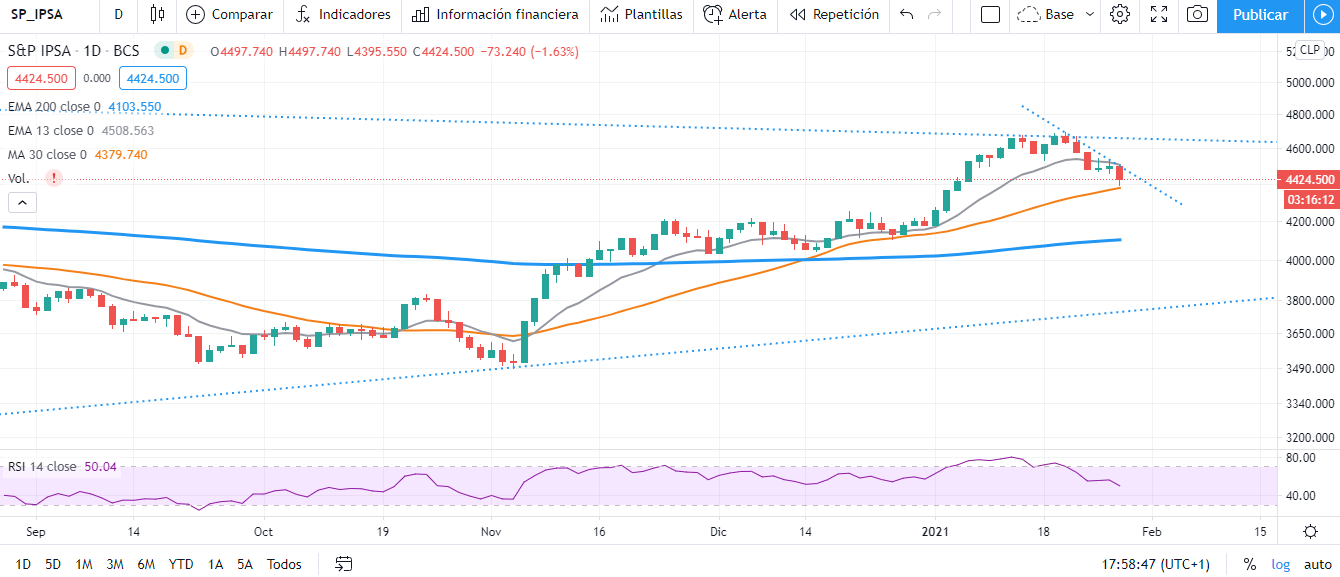Open chart settings gear in top toolbar
Viewport: 1340px width, 577px height.
(x=1121, y=15)
